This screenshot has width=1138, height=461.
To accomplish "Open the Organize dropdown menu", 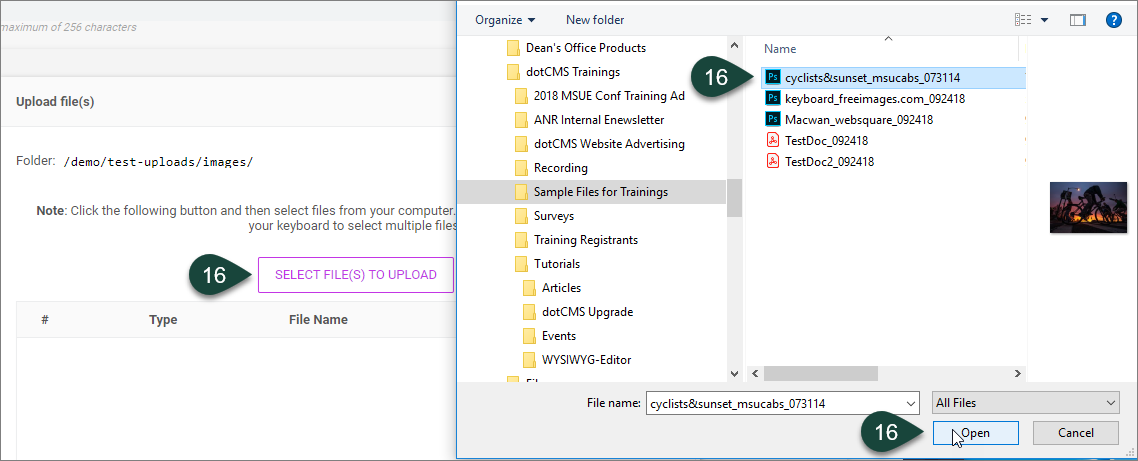I will (x=505, y=19).
